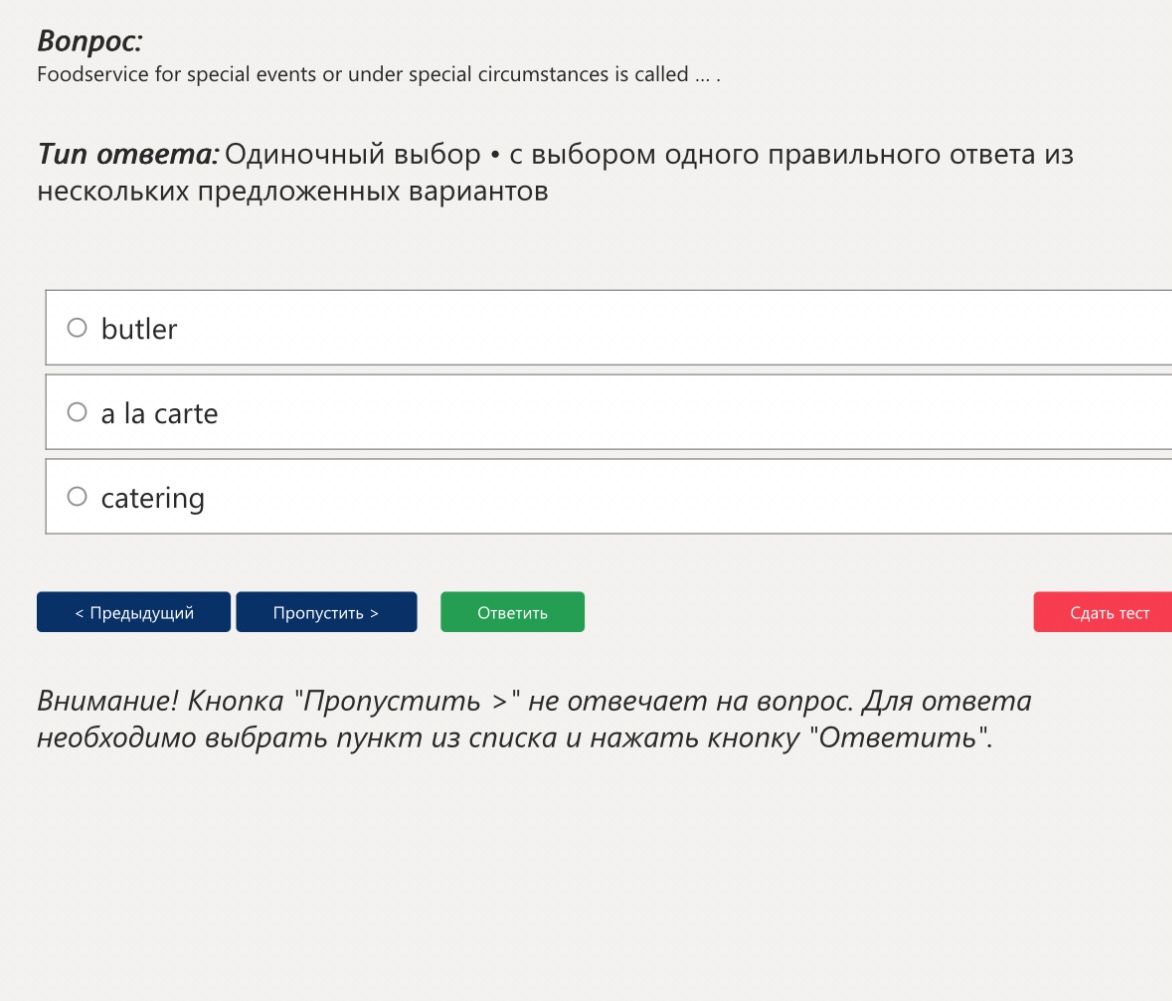Click the a la carte answer text
Screen dimensions: 1172x1001
[x=159, y=413]
